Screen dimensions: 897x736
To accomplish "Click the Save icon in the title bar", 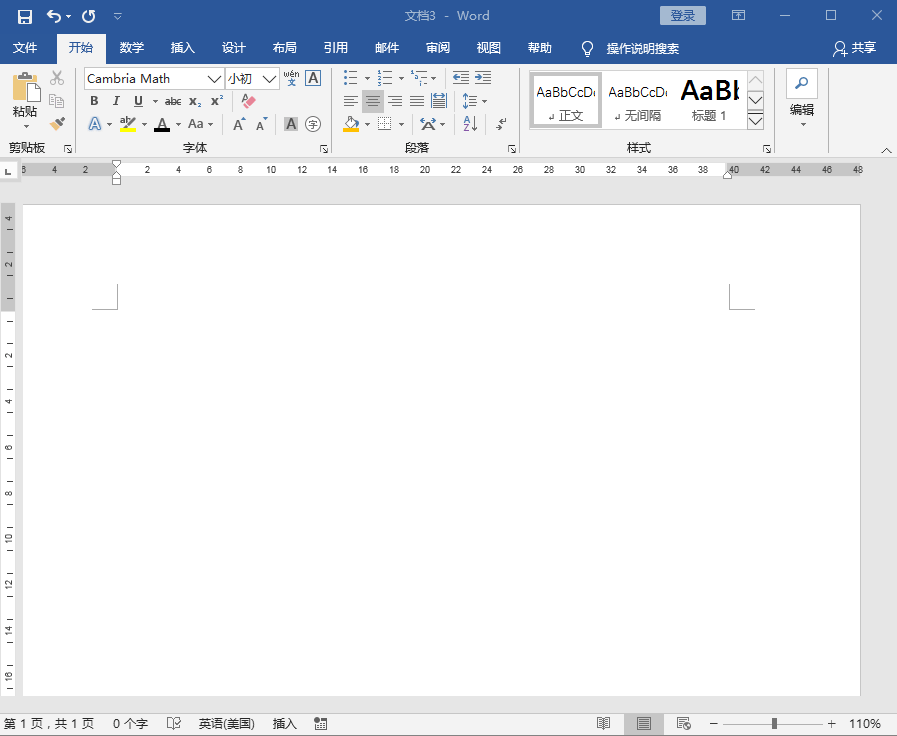I will tap(25, 17).
